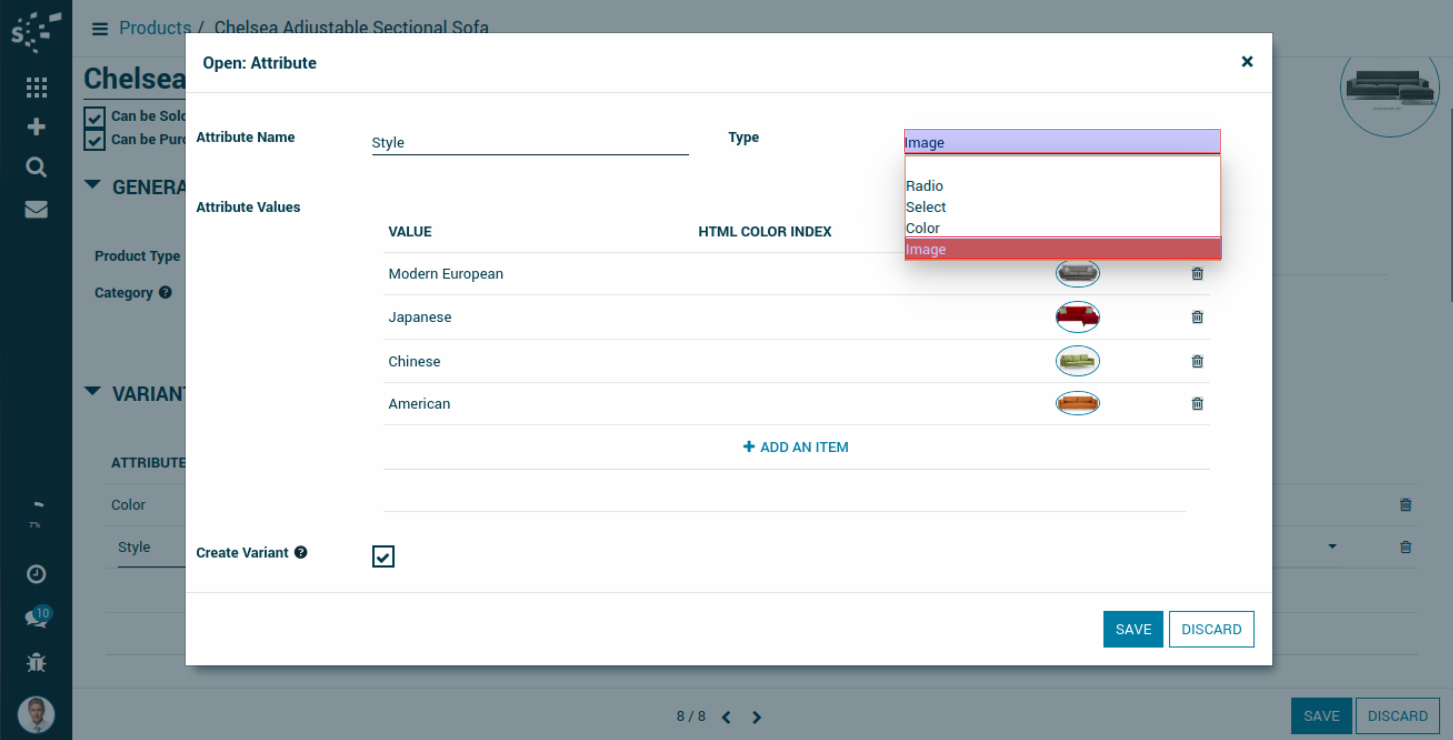Click the plus icon in left sidebar
This screenshot has width=1453, height=740.
36,127
